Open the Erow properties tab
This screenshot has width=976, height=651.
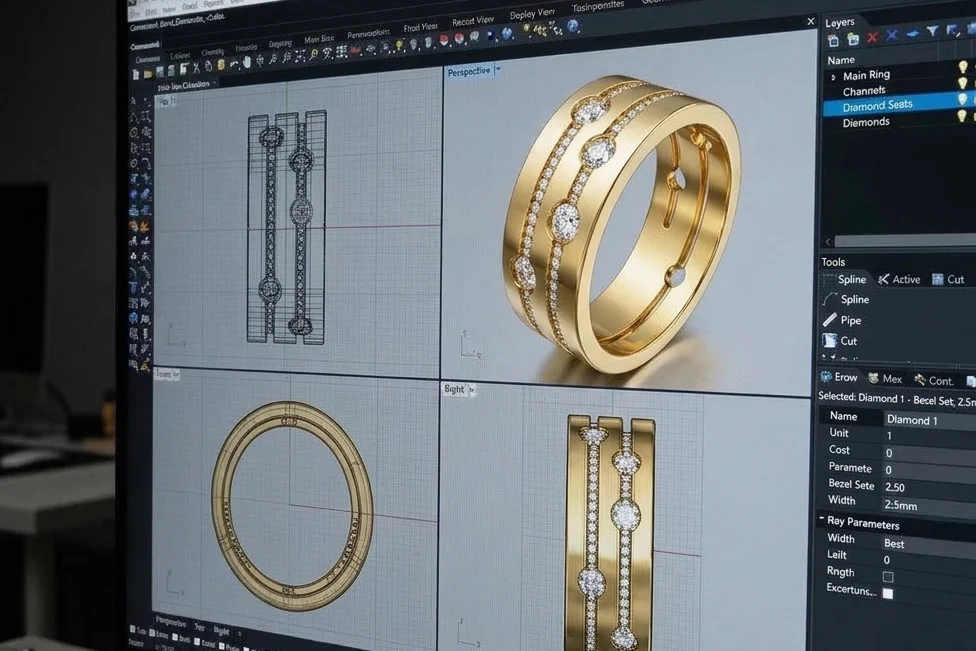[840, 377]
